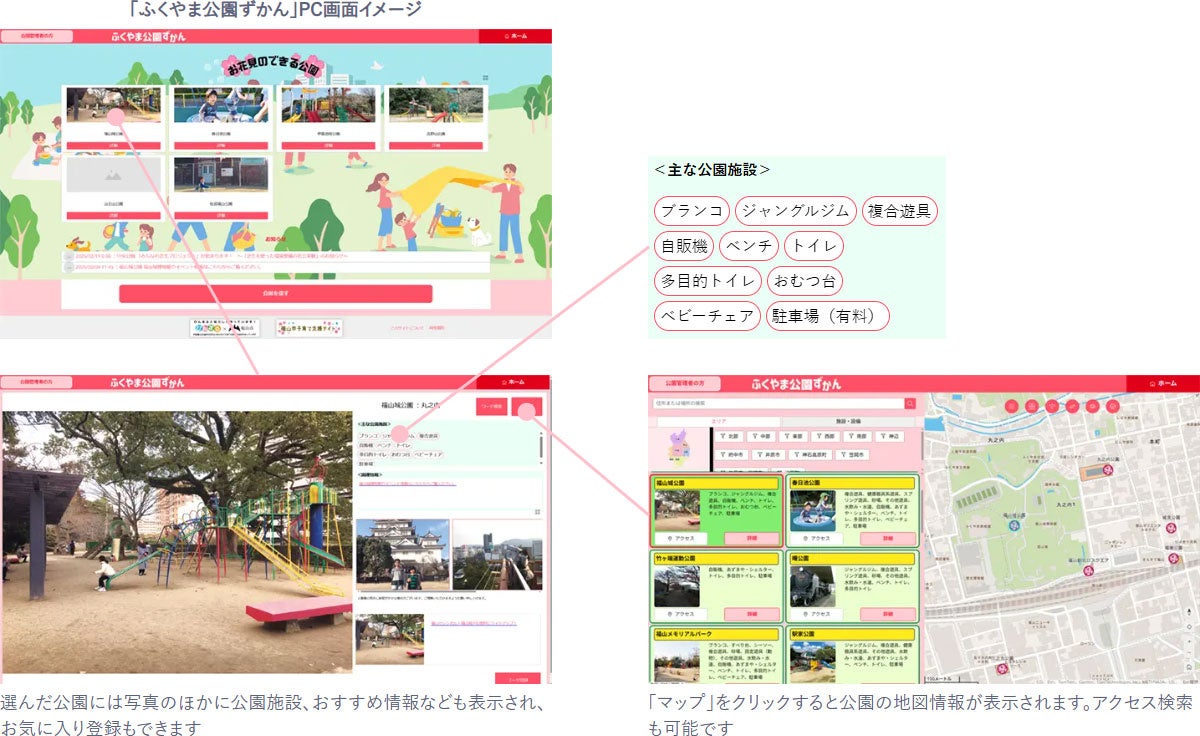This screenshot has height=736, width=1200.
Task: Switch to the 施設・設備 tab
Action: (848, 422)
